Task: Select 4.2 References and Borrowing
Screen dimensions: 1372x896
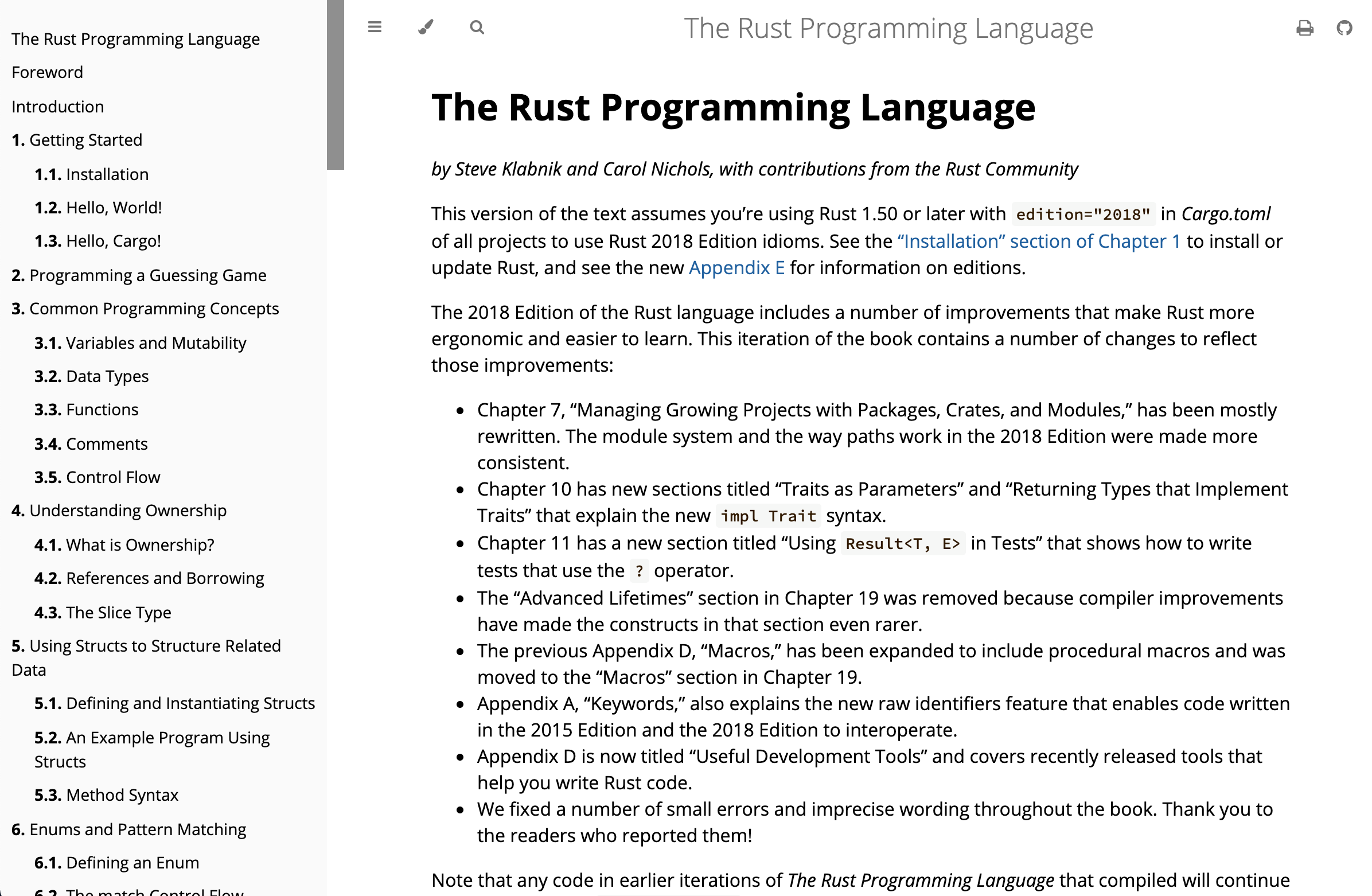Action: pyautogui.click(x=149, y=578)
